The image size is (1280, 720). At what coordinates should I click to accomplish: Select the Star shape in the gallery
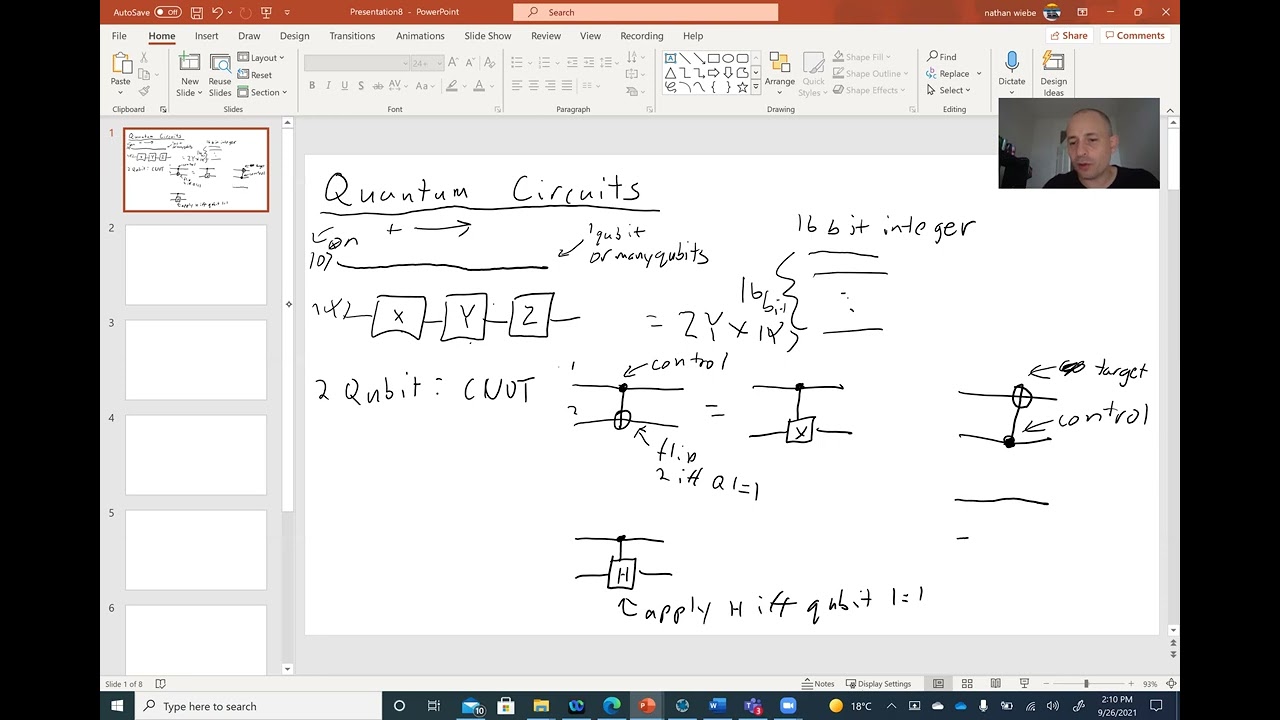741,87
